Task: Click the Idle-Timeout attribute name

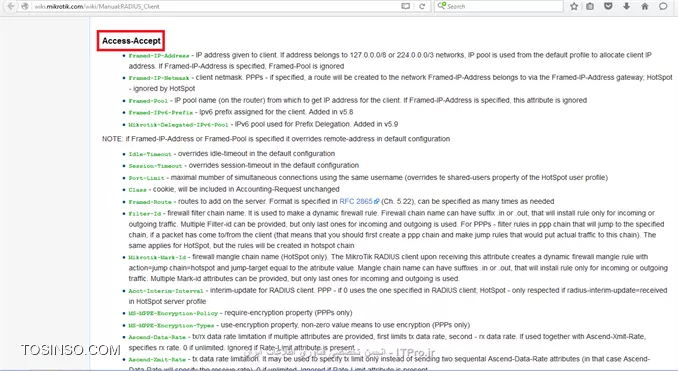Action: point(150,154)
